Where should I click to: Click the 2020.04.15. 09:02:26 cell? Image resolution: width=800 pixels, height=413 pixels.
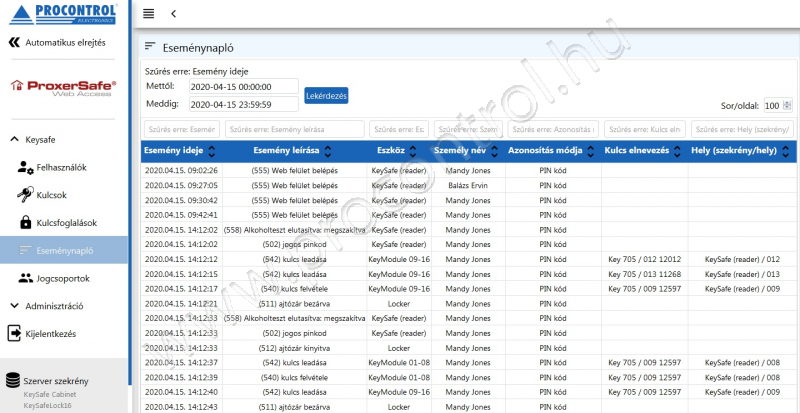[181, 171]
